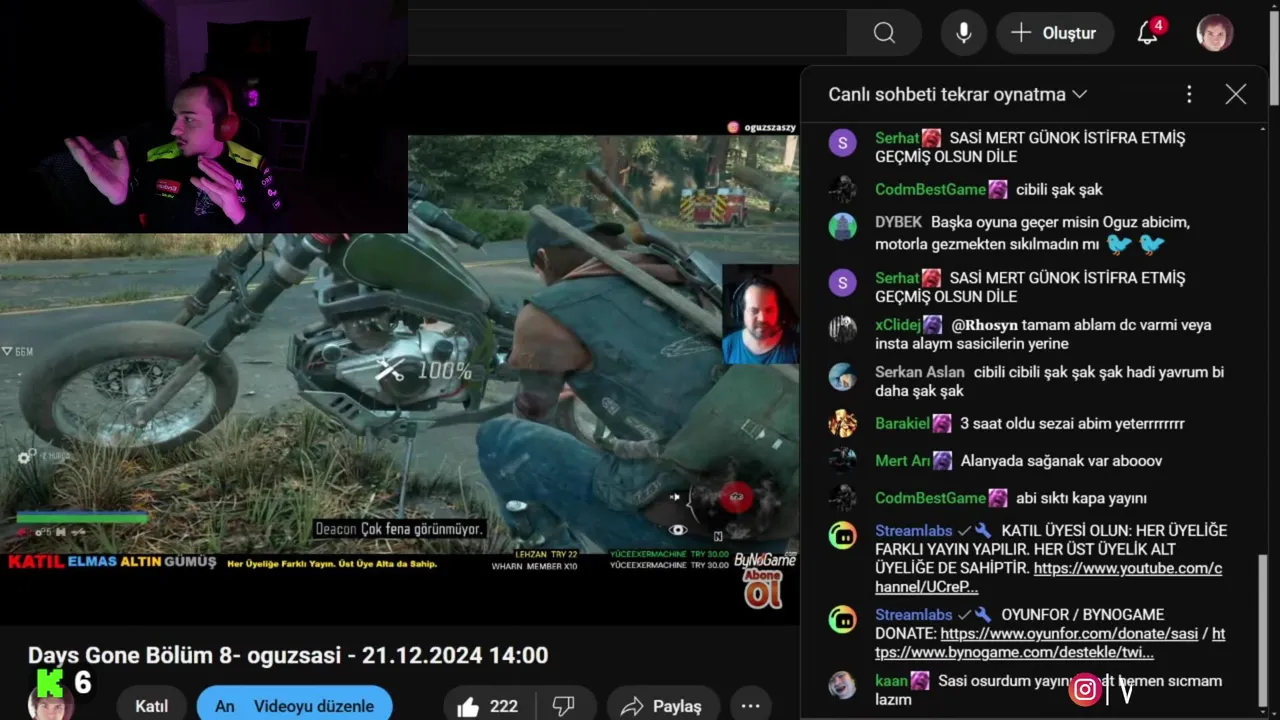Click Serkan Aslan chat username

(920, 372)
